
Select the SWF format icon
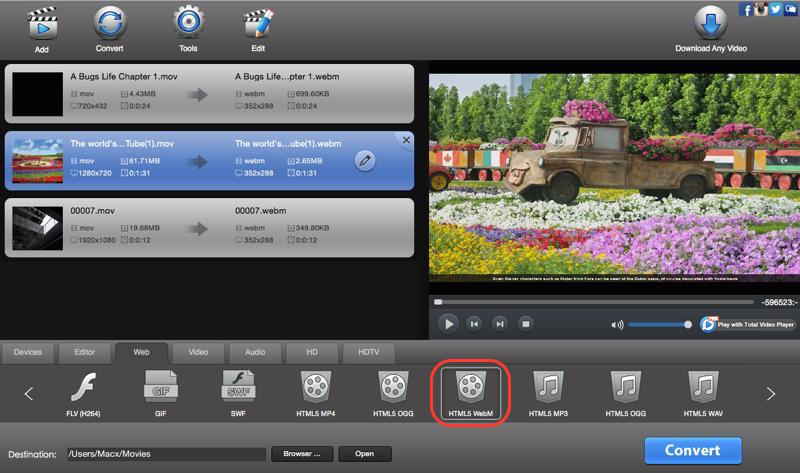click(x=238, y=386)
